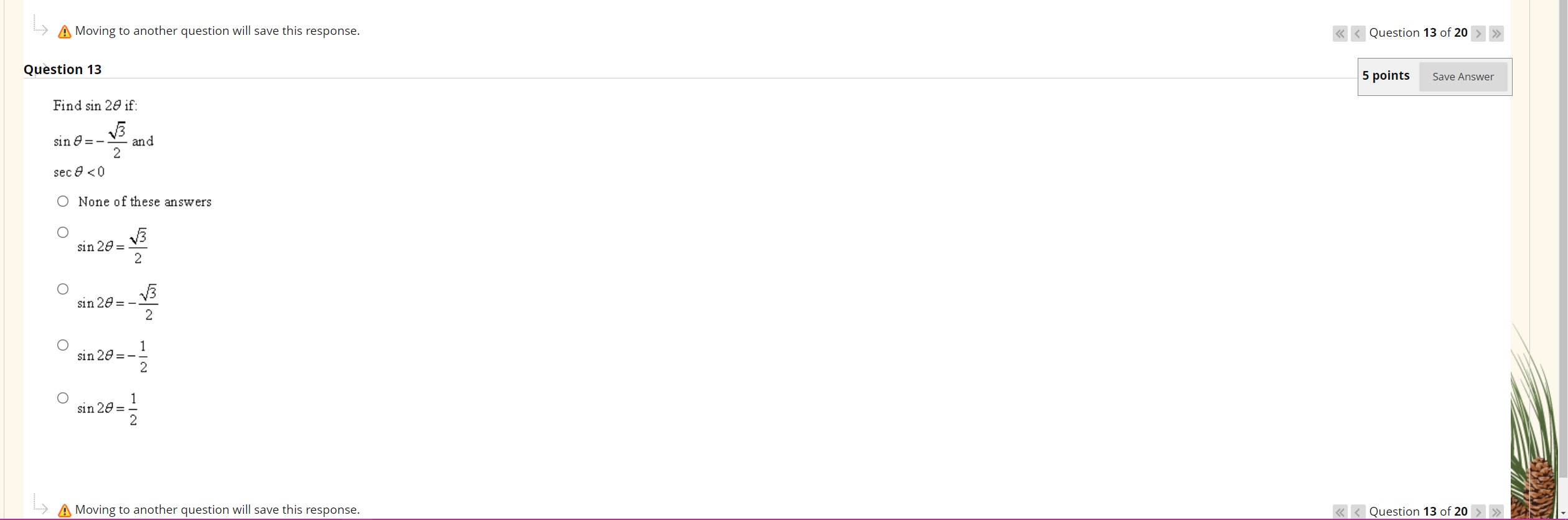Select sin 2θ equals positive 1/2

click(63, 398)
